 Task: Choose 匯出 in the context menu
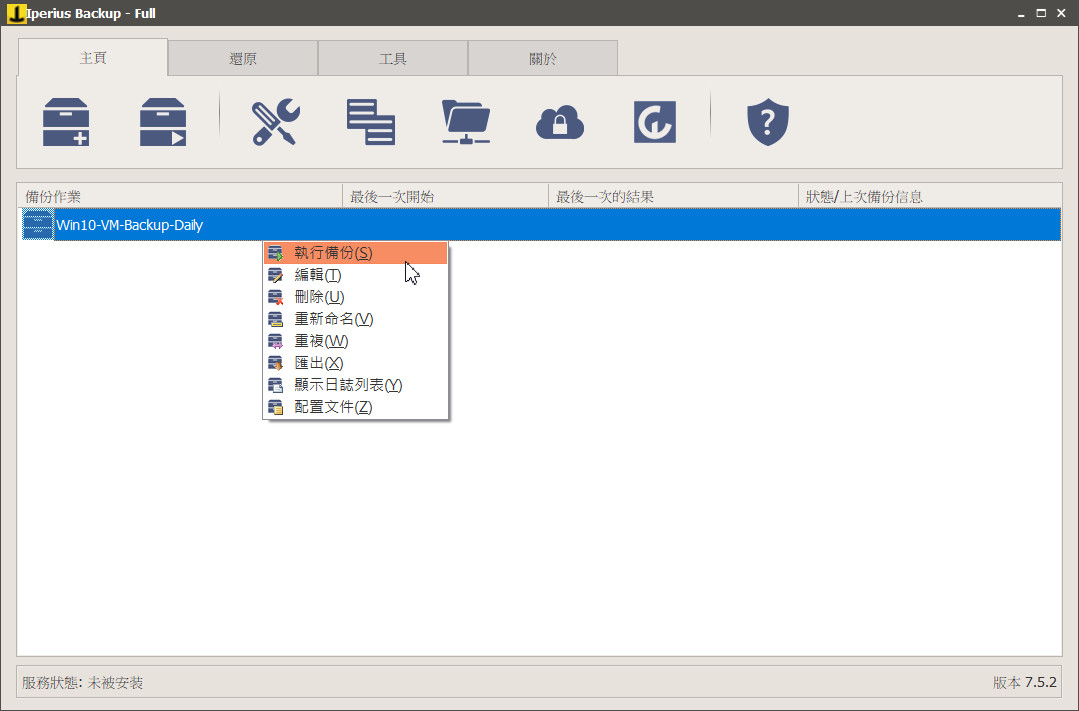pyautogui.click(x=319, y=363)
